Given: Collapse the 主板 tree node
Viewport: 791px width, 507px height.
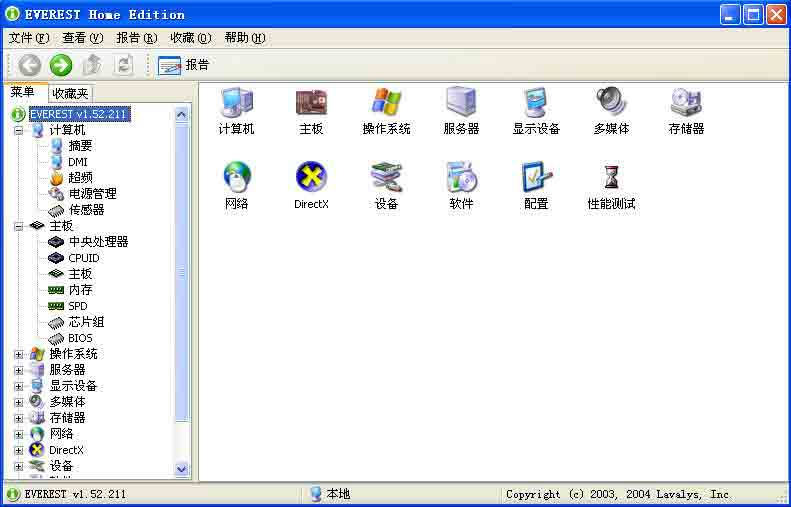Looking at the screenshot, I should click(x=19, y=227).
